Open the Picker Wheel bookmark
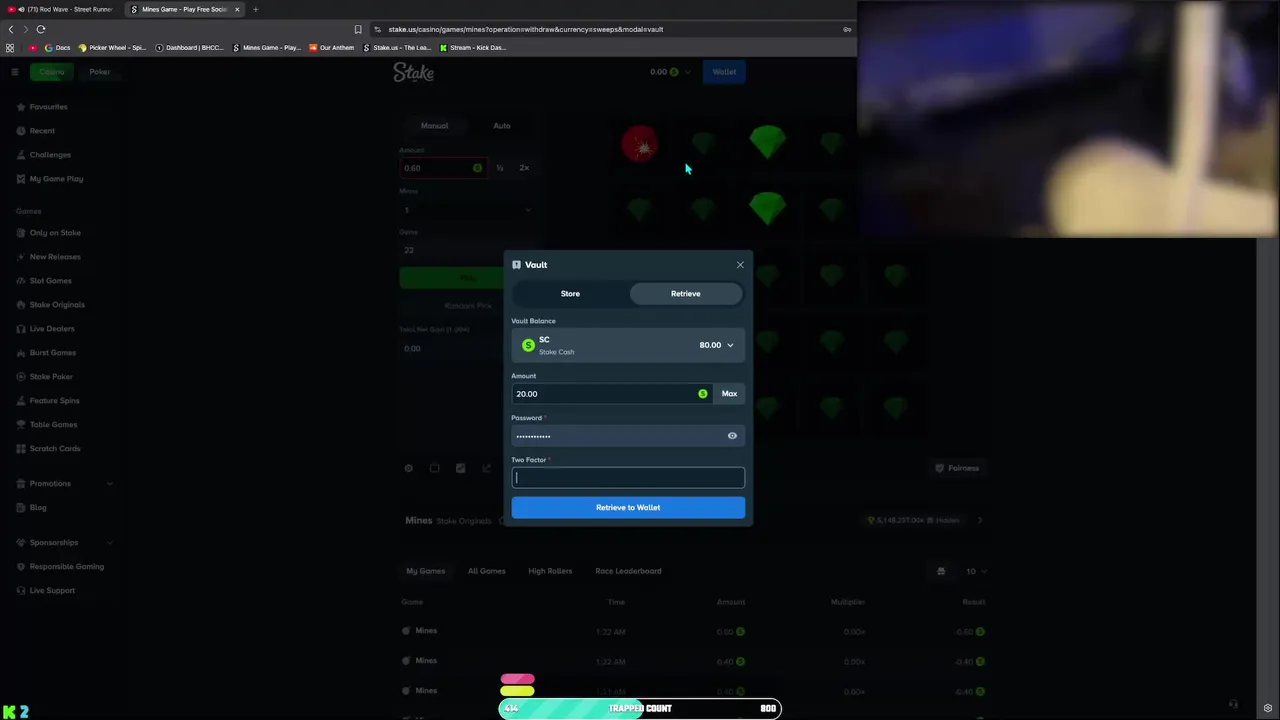 click(x=113, y=48)
